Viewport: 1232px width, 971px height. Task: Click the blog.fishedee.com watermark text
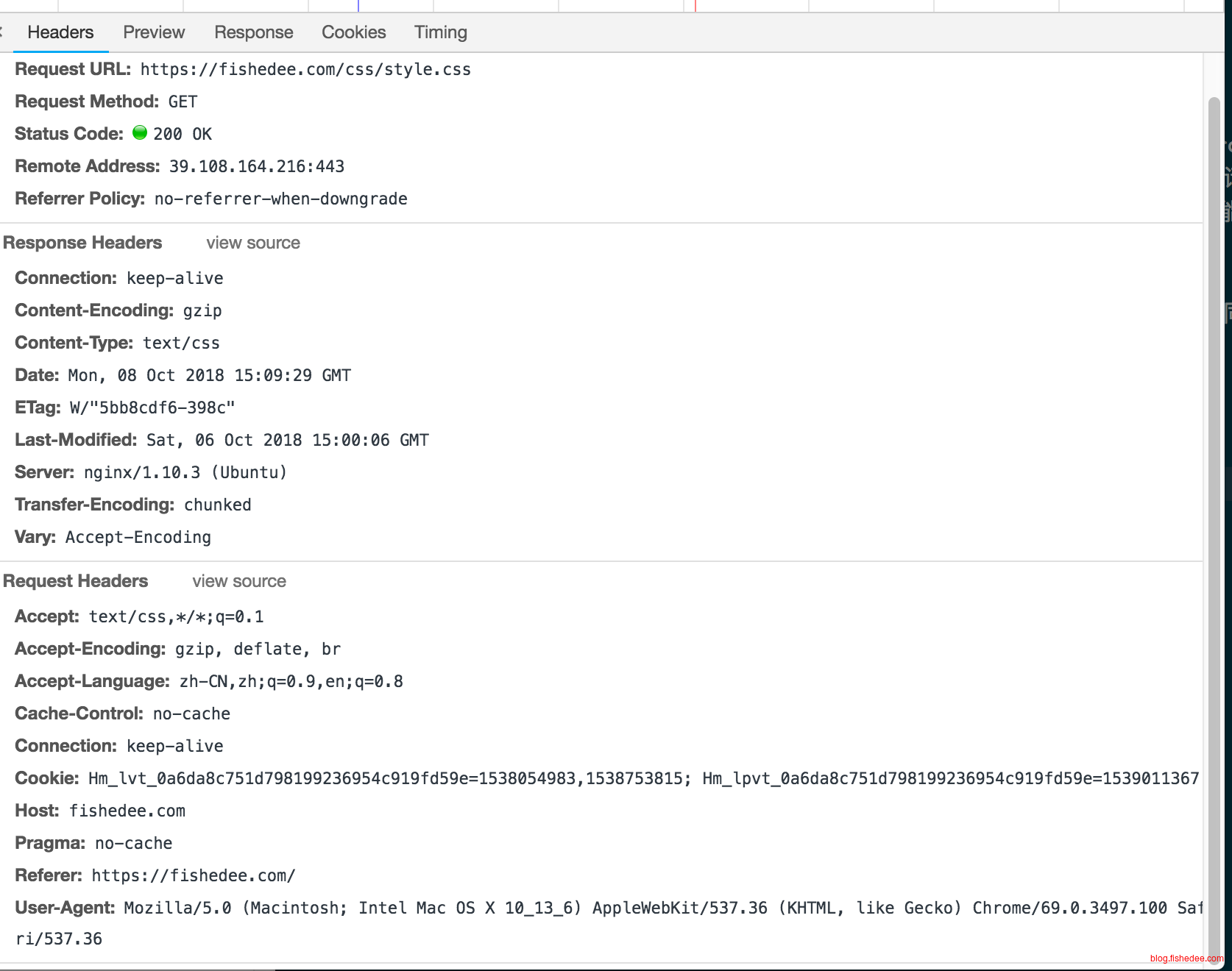tap(1186, 958)
